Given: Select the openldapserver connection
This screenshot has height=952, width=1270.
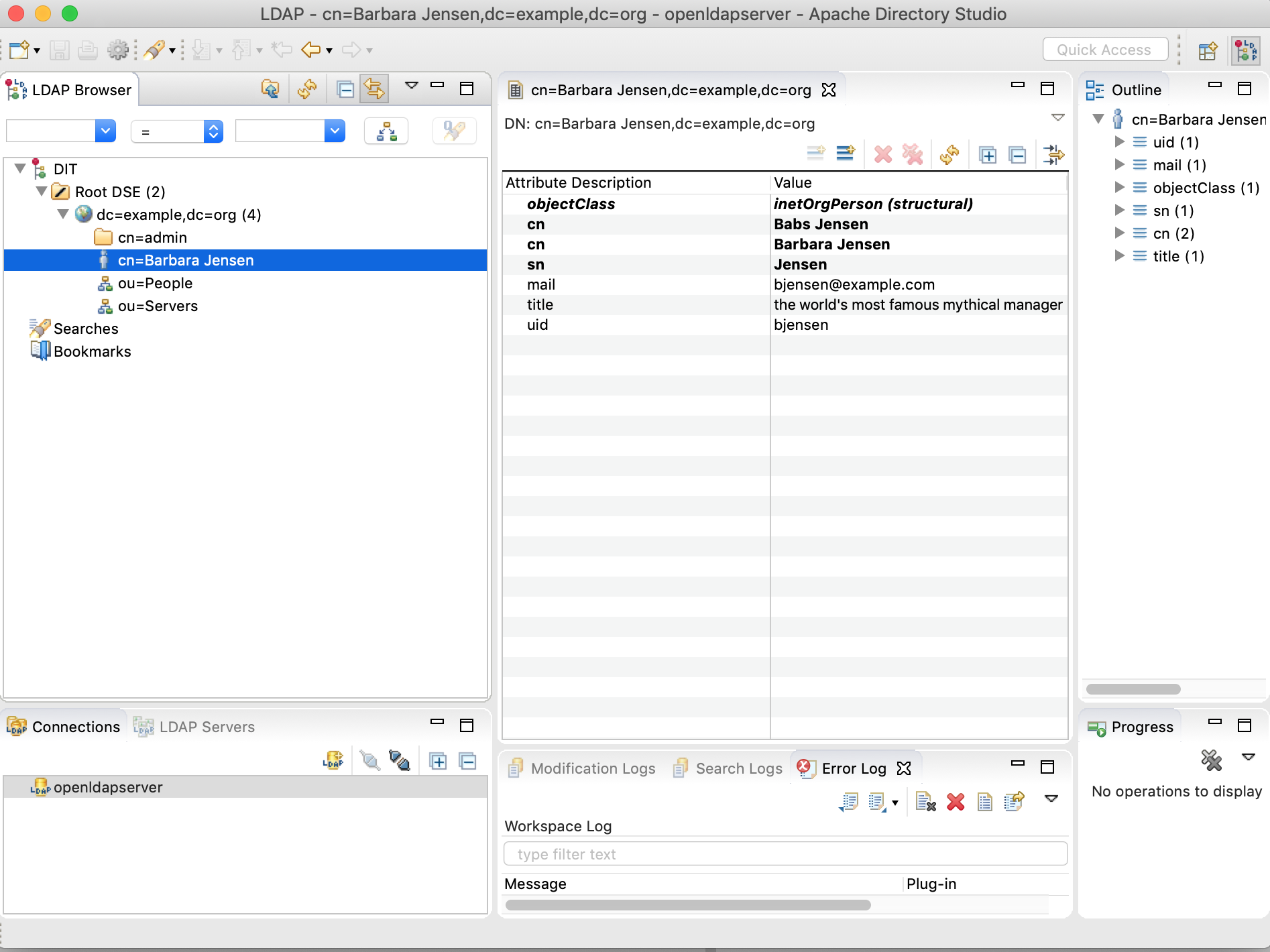Looking at the screenshot, I should coord(107,786).
